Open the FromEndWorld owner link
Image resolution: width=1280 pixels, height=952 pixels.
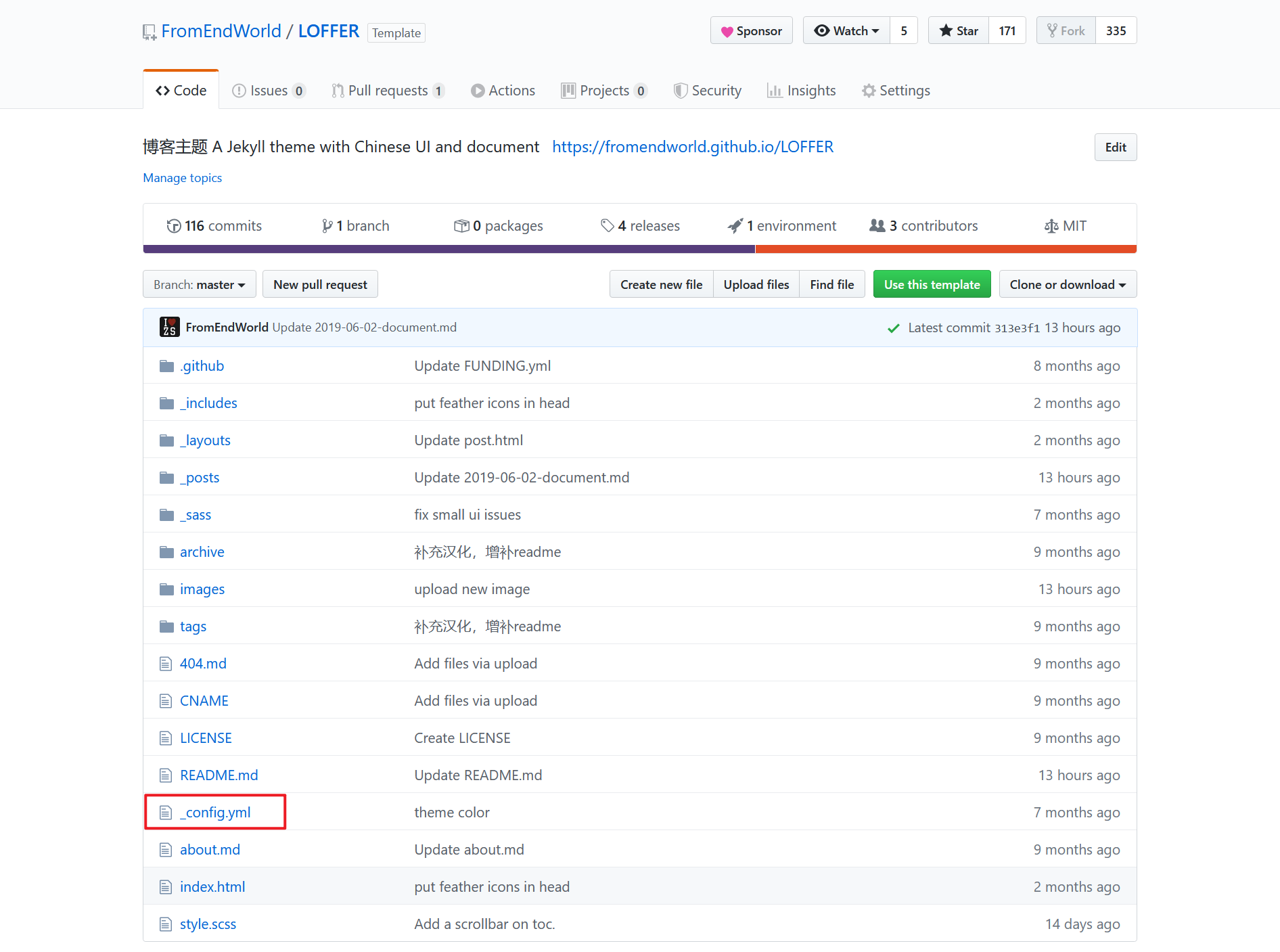point(221,31)
